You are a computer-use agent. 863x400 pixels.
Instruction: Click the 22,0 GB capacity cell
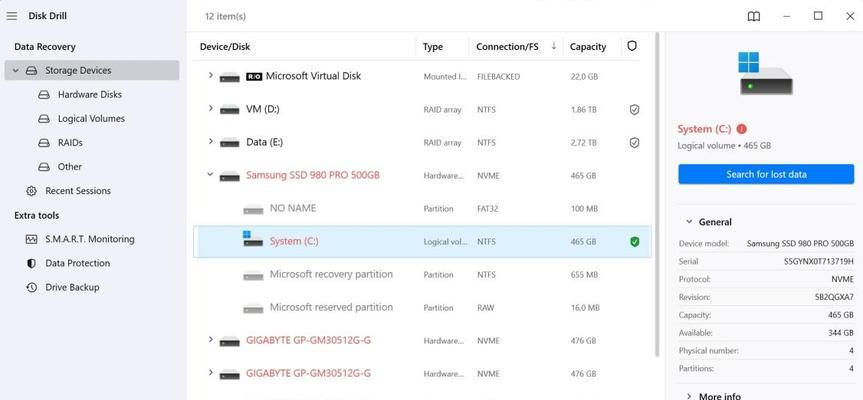584,76
